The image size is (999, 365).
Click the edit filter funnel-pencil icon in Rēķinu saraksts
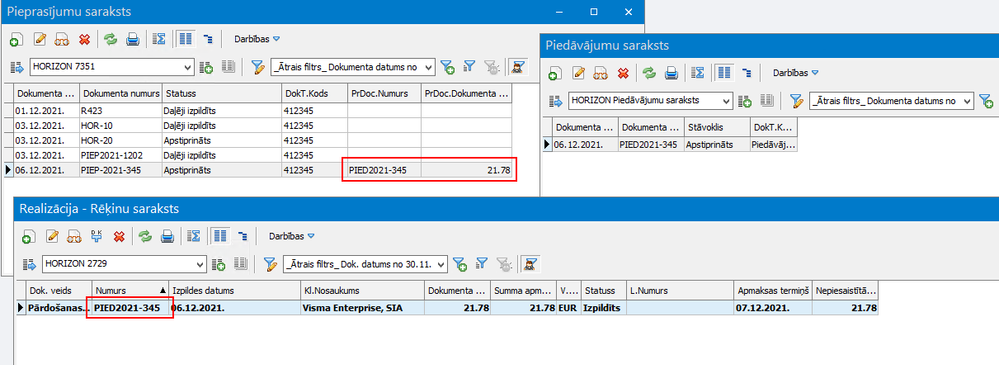click(x=270, y=263)
